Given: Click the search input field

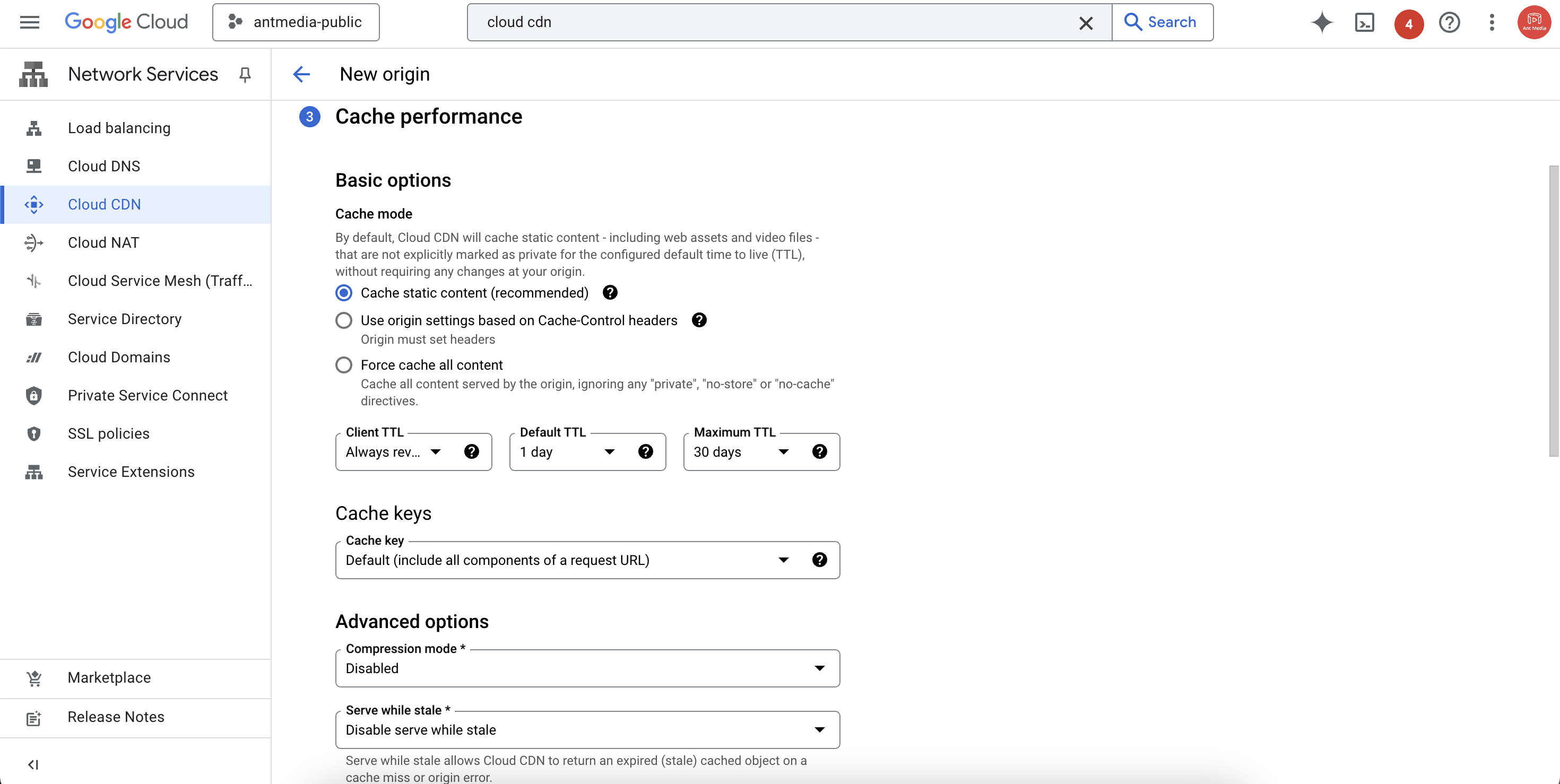Looking at the screenshot, I should 779,22.
